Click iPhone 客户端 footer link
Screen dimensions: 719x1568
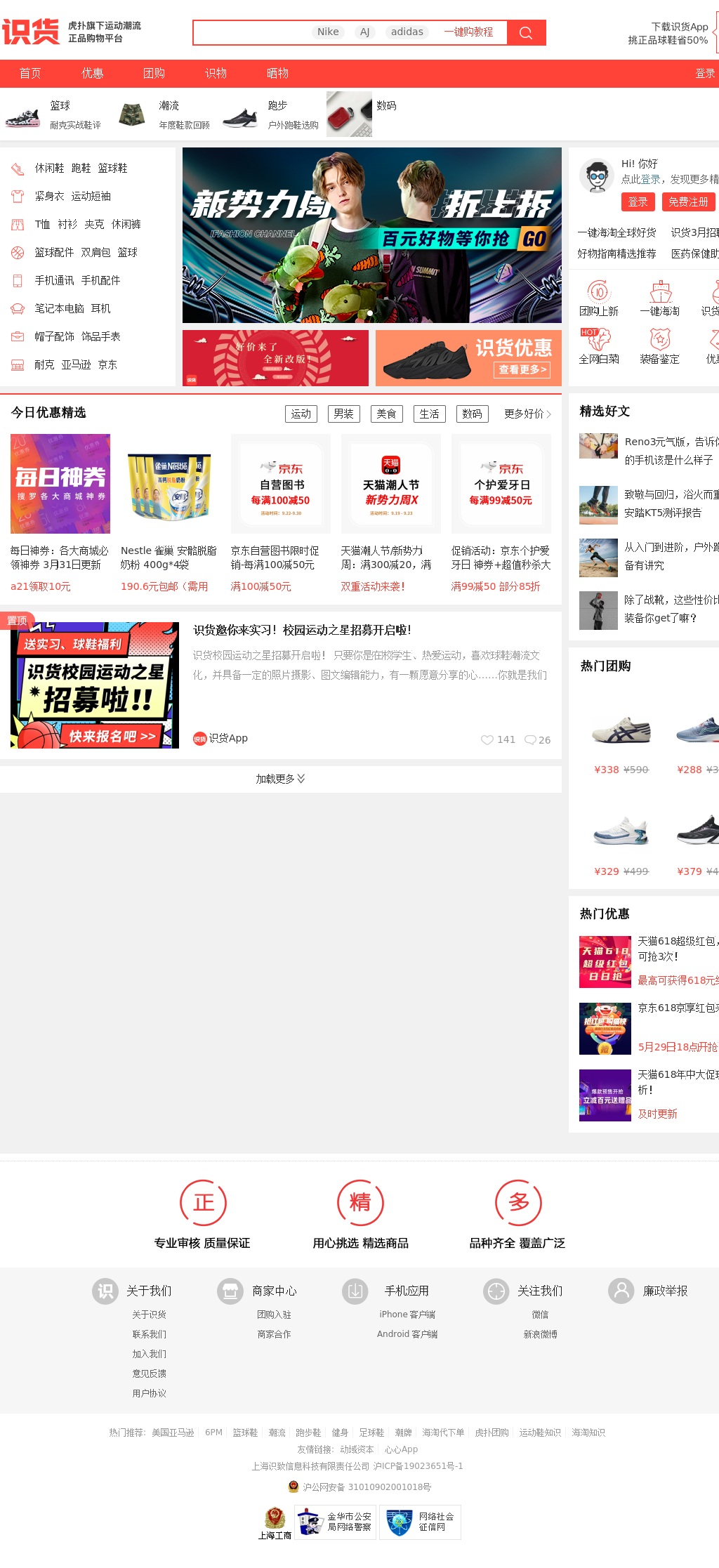click(407, 1315)
